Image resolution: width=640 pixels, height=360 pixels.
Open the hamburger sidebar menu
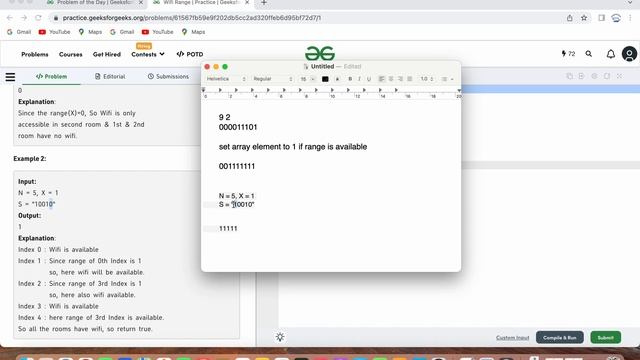pyautogui.click(x=10, y=77)
